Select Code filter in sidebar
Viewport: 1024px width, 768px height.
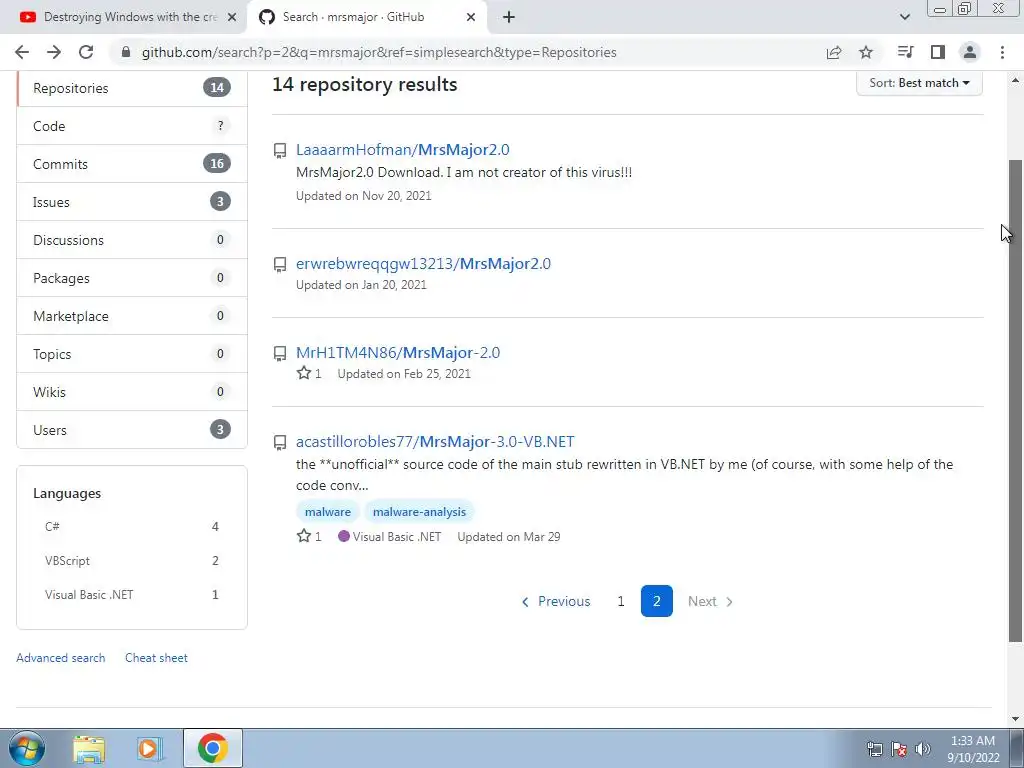click(x=132, y=126)
